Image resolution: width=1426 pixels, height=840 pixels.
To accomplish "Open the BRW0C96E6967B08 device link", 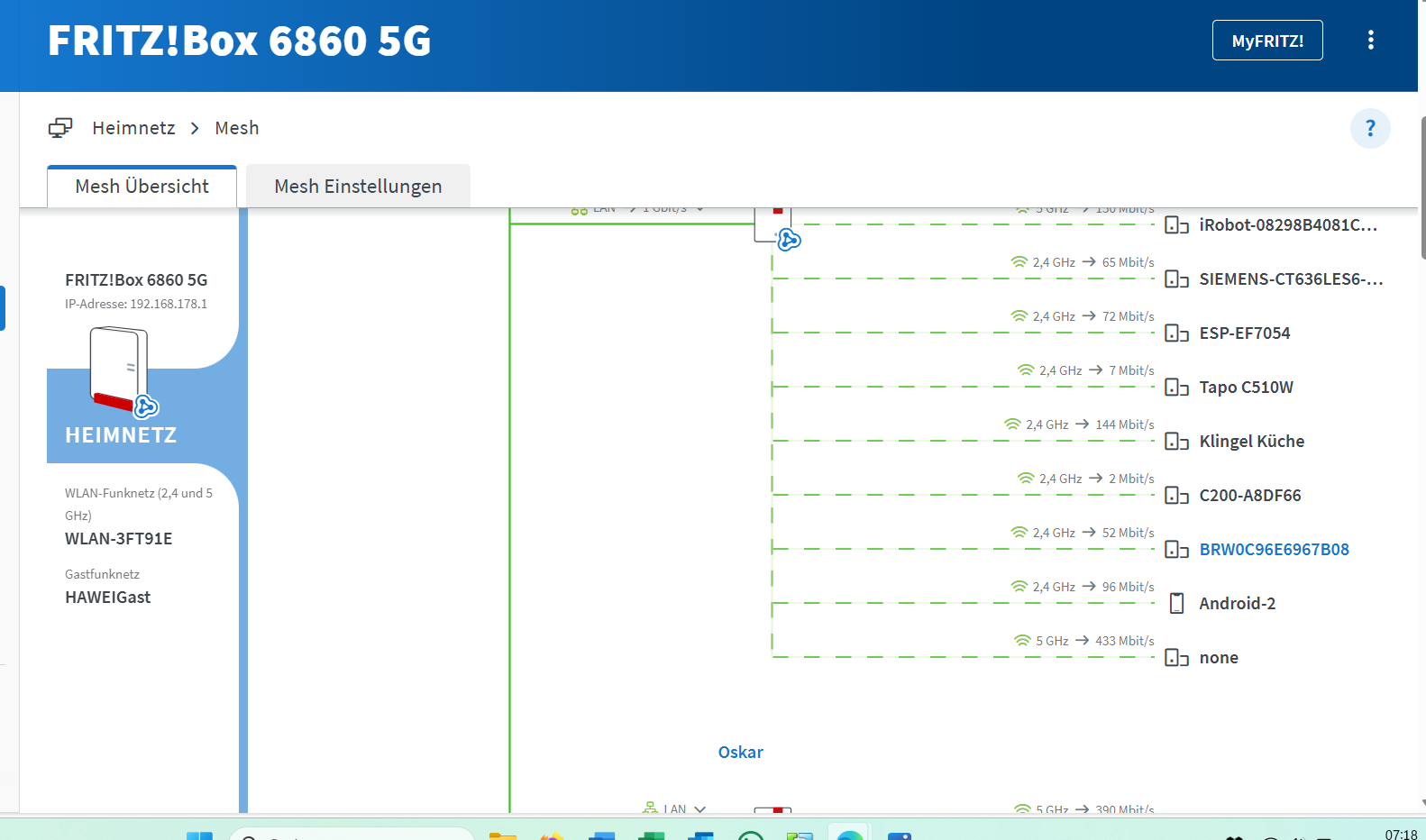I will (x=1274, y=549).
